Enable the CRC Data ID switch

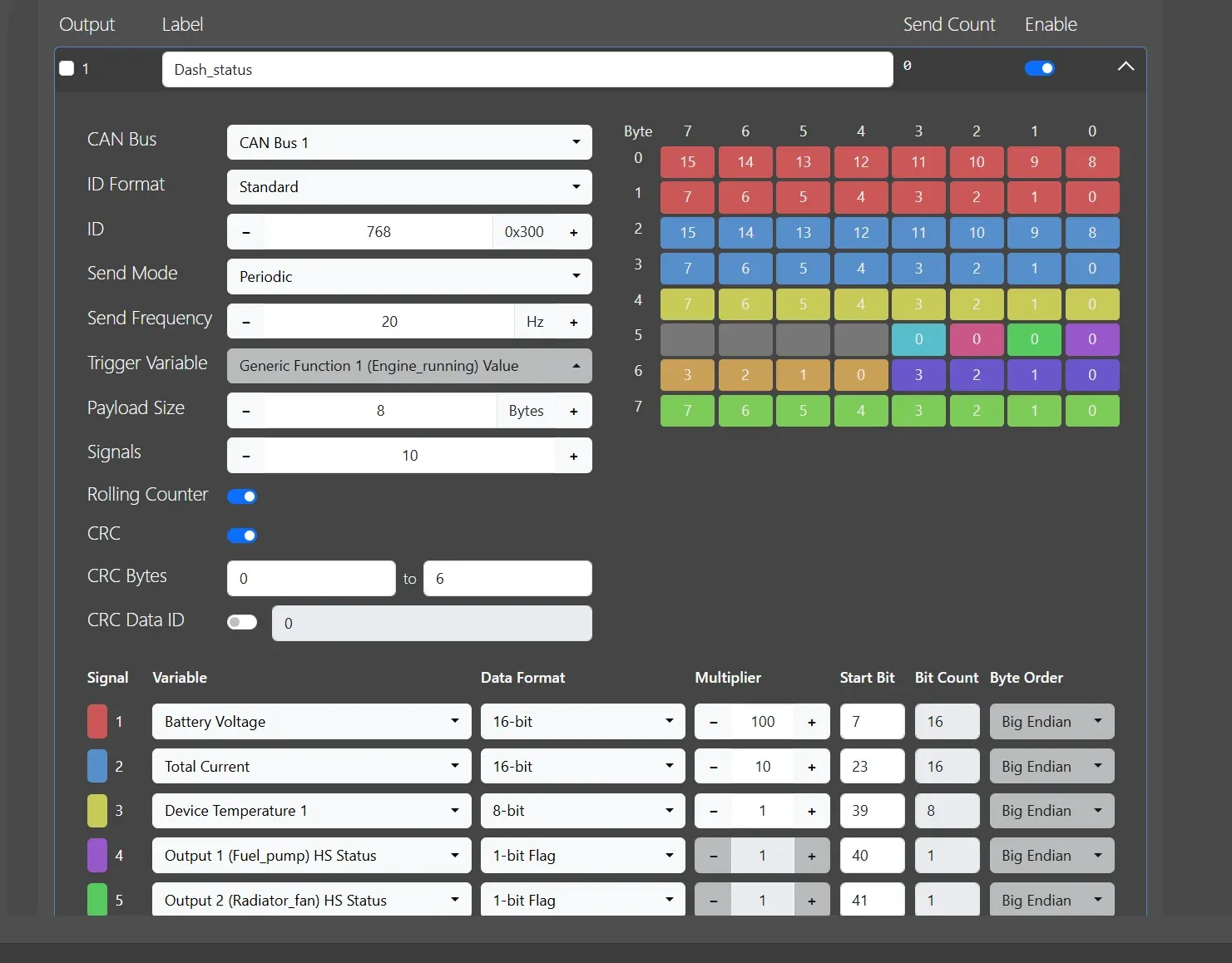point(242,622)
